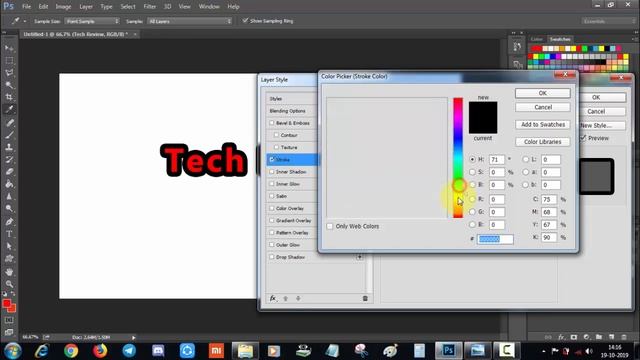
Task: Select the L lightness radio button
Action: tap(526, 160)
